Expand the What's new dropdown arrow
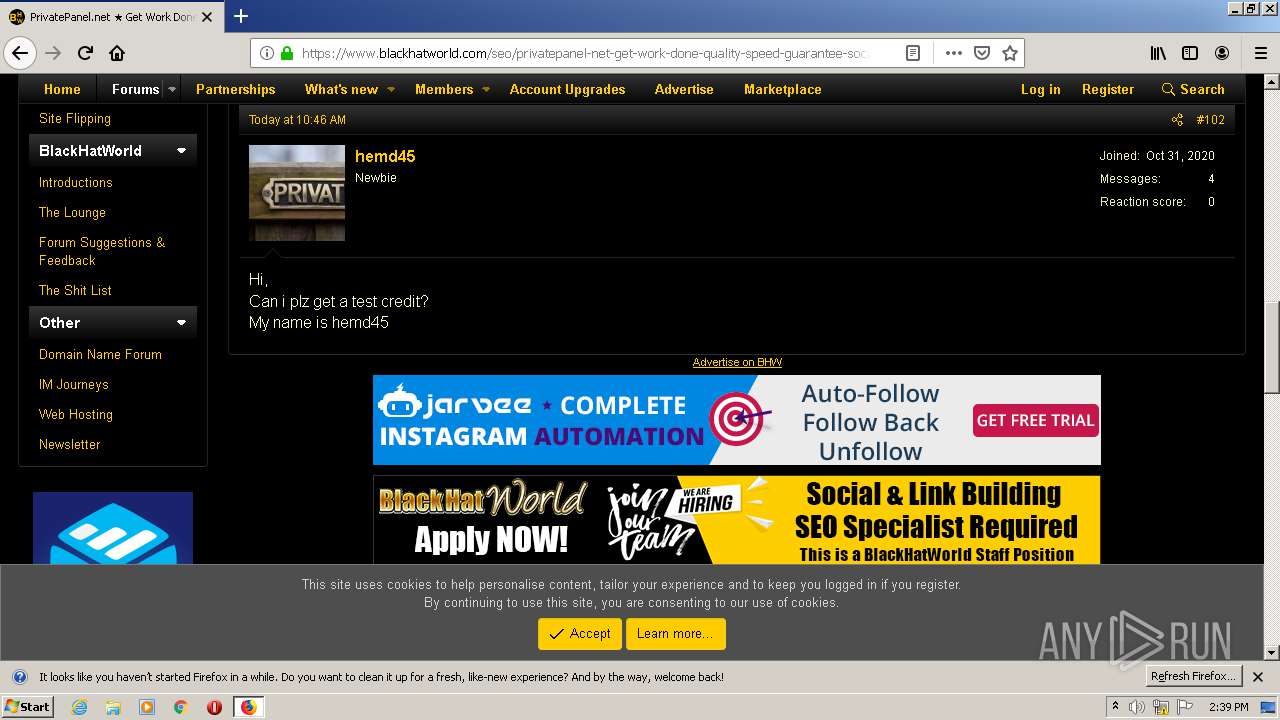This screenshot has width=1280, height=720. pos(391,89)
